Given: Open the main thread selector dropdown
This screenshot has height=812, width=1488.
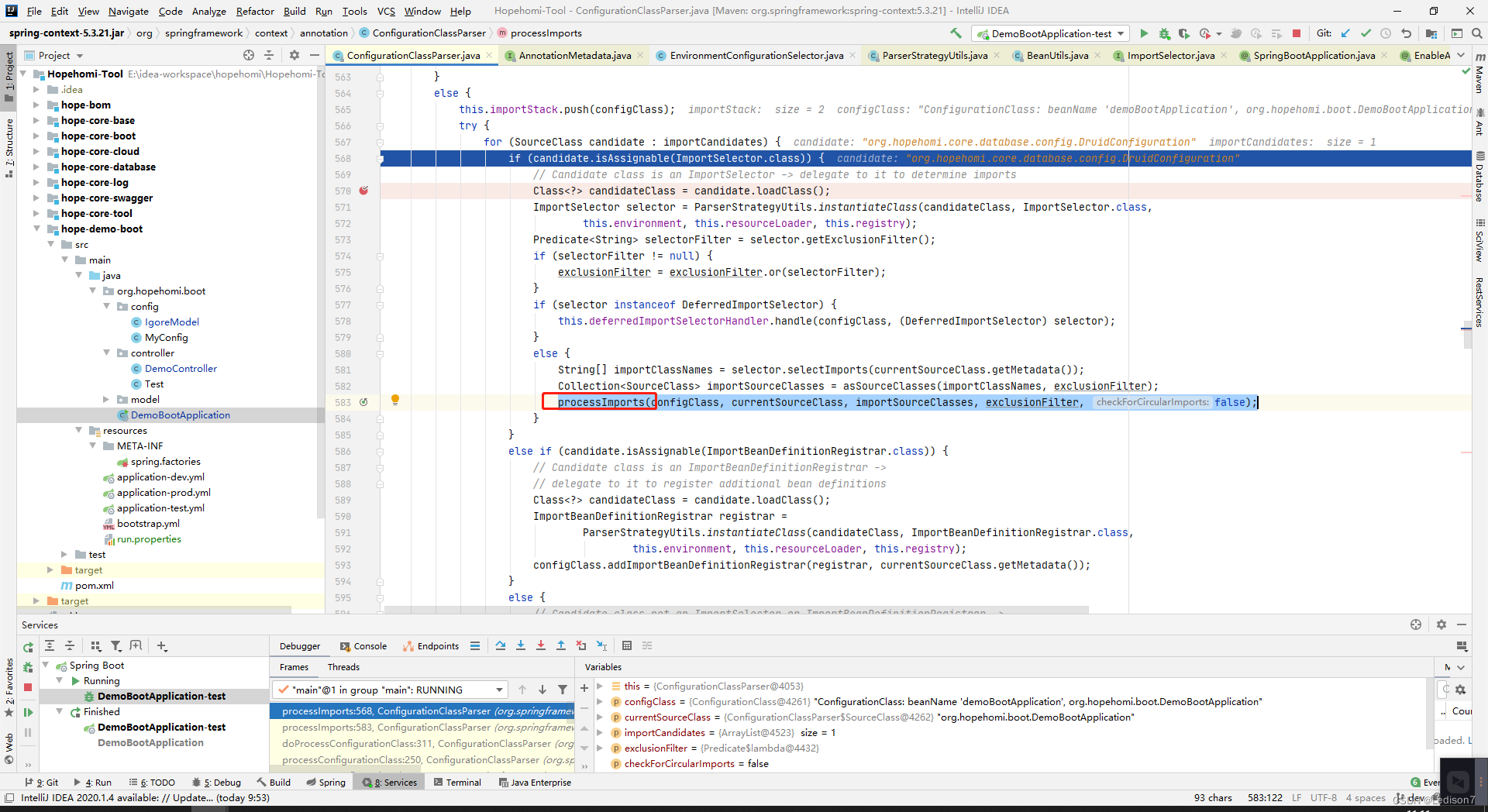Looking at the screenshot, I should coord(390,690).
